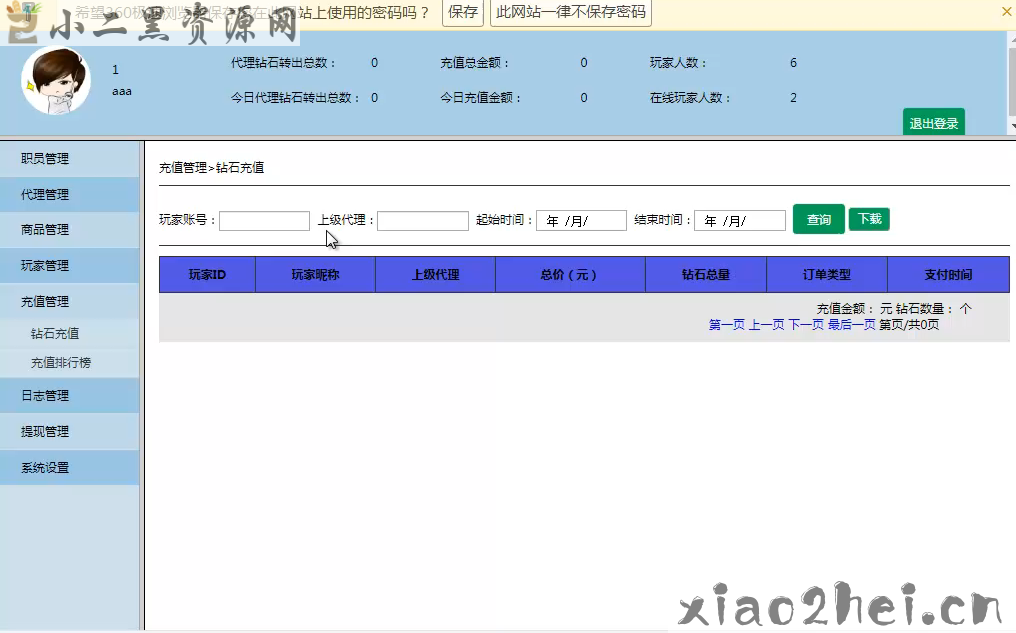
Task: Click 保存 in the password prompt
Action: 463,12
